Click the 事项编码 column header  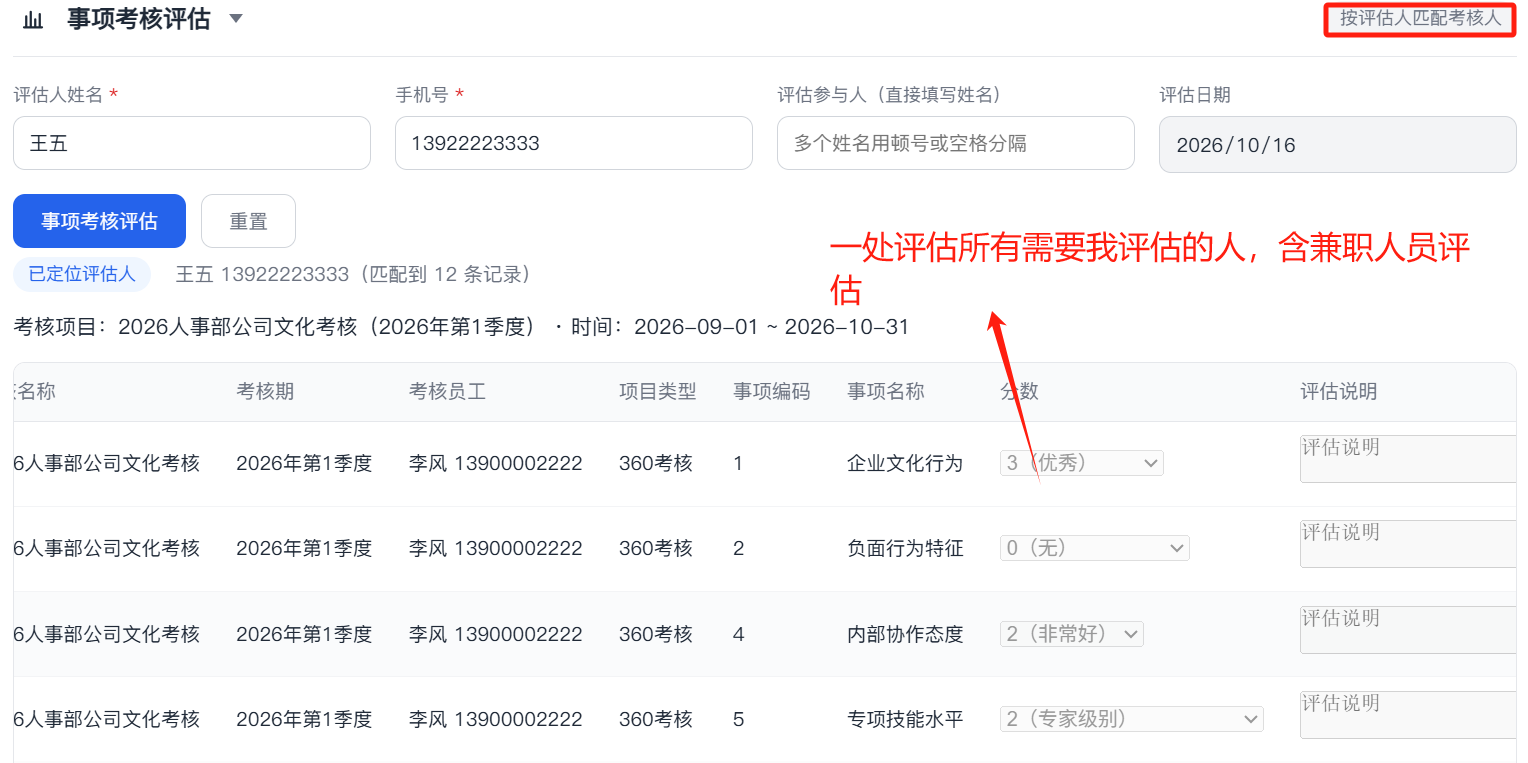click(771, 392)
